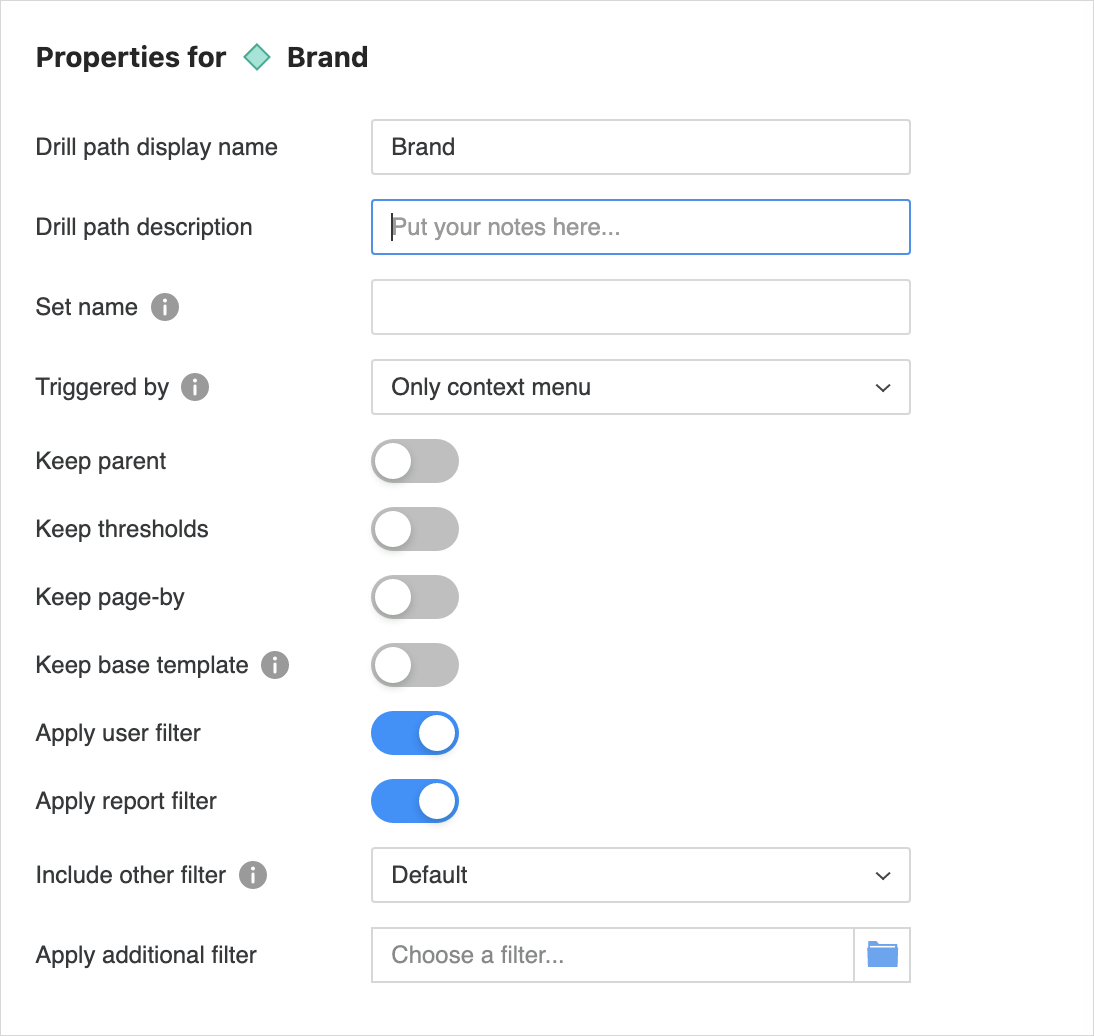Turn off Apply report filter switch
Image resolution: width=1094 pixels, height=1036 pixels.
(x=414, y=801)
